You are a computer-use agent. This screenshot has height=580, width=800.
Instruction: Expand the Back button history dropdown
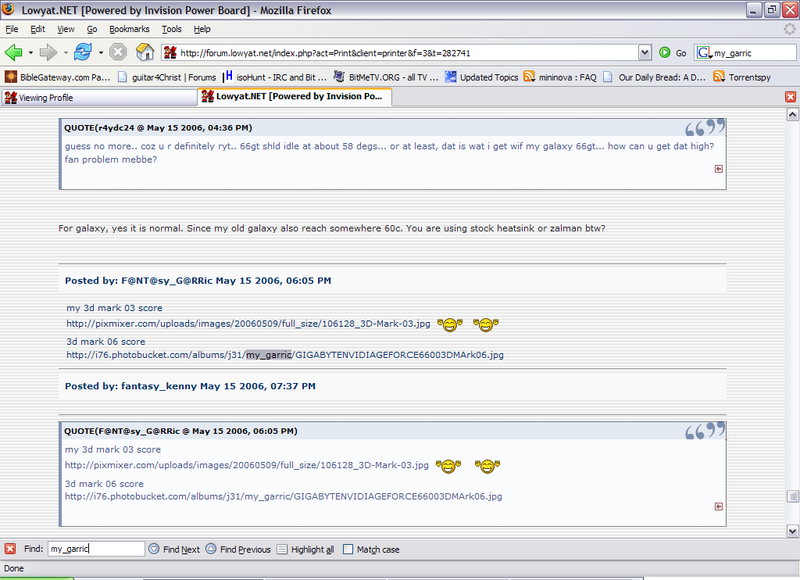click(x=31, y=52)
